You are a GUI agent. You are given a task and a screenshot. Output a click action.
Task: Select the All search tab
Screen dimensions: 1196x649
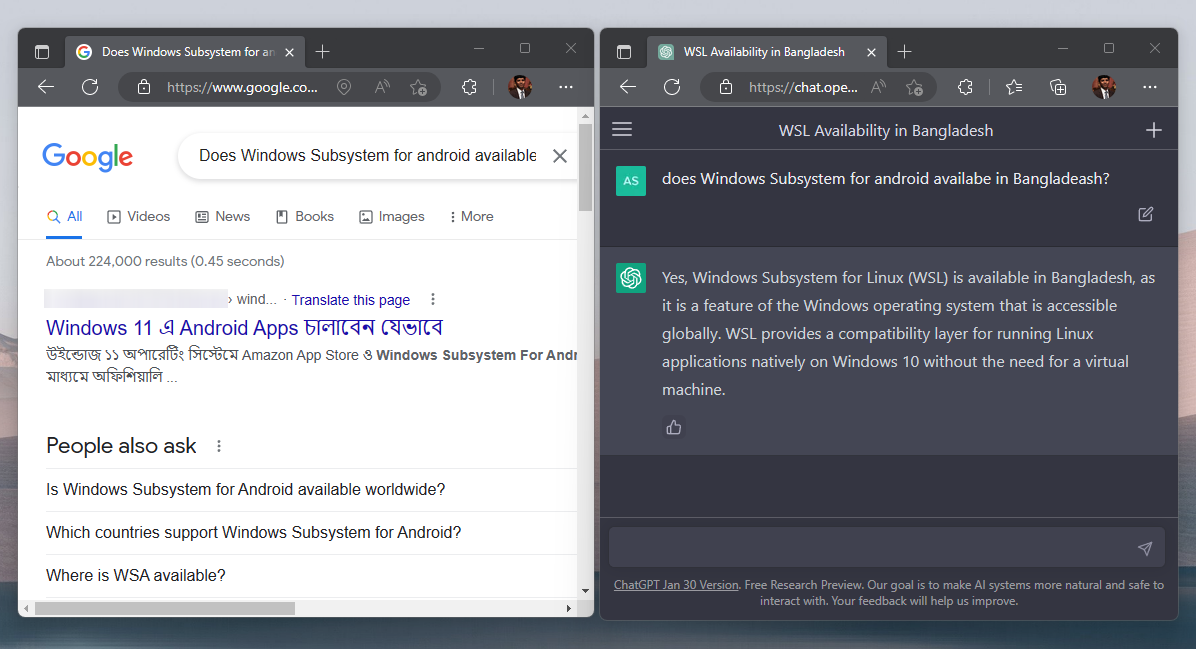coord(65,217)
